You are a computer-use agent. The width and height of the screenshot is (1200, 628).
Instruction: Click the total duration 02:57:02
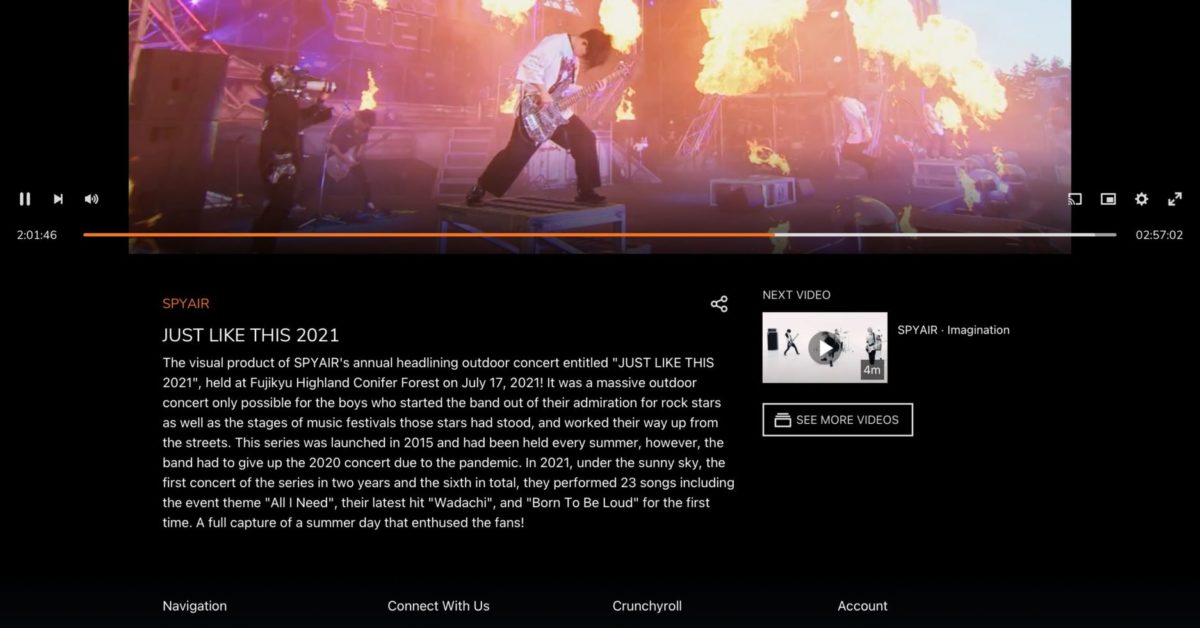[1159, 235]
